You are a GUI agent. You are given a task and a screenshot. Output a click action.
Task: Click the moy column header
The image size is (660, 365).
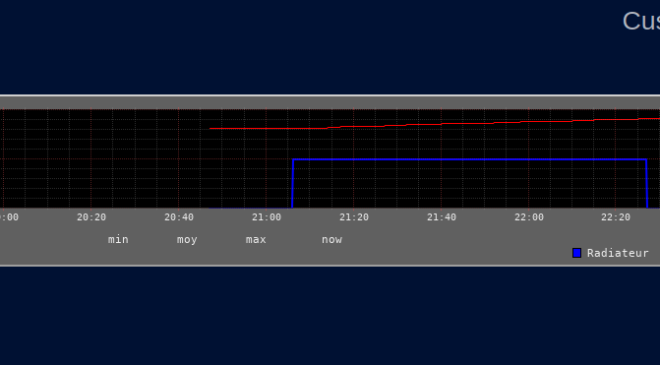[187, 240]
